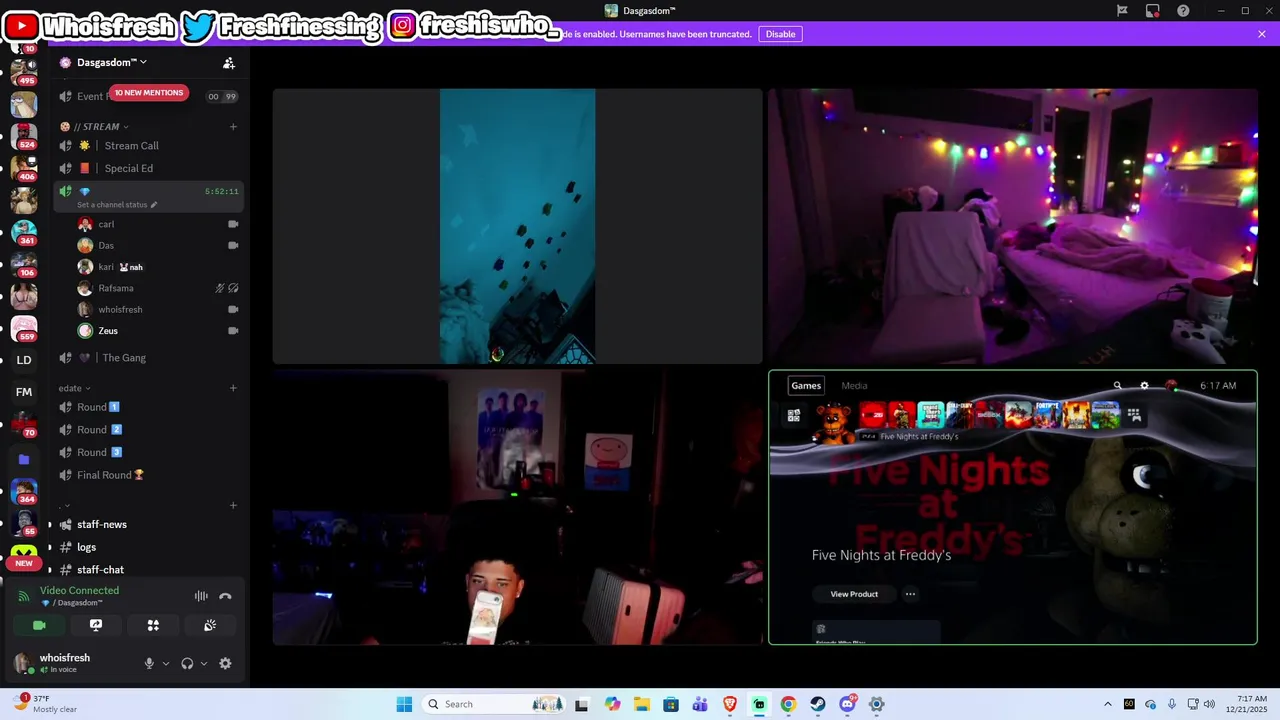The height and width of the screenshot is (720, 1280).
Task: Click View Product for Five Nights at Freddy's
Action: (854, 594)
